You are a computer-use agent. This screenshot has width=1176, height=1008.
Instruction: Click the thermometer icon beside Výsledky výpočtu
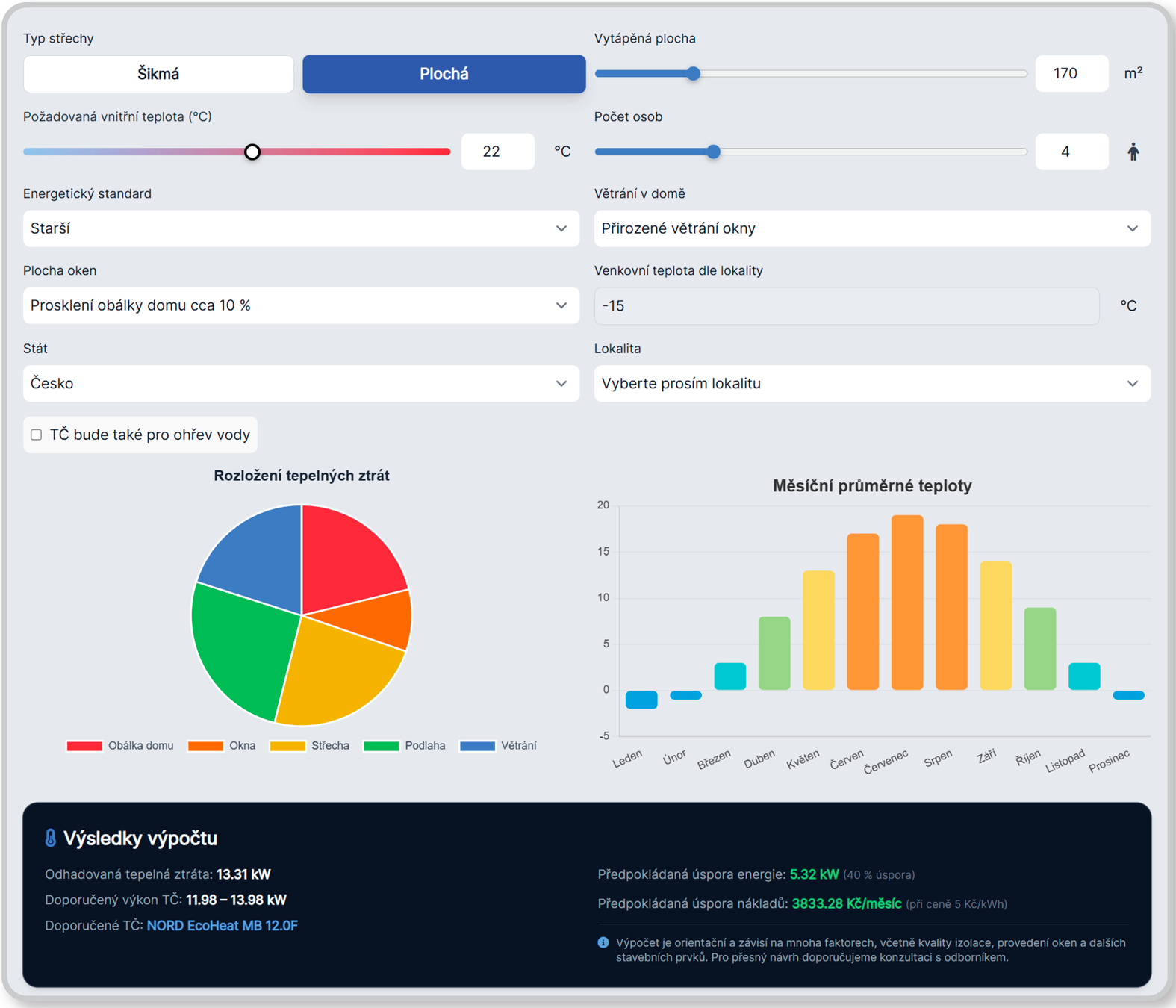pos(50,839)
